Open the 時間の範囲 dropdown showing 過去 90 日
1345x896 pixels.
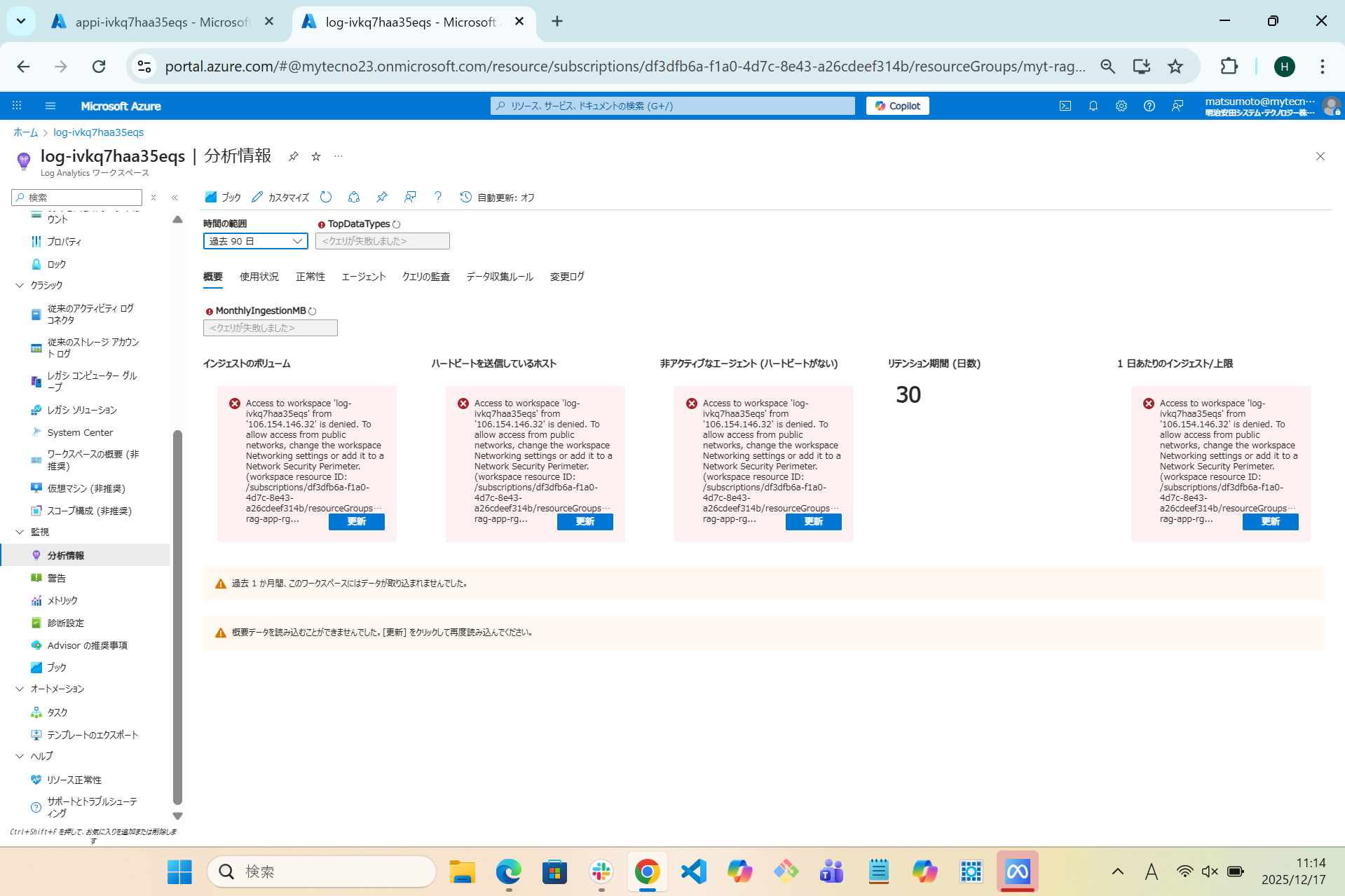pos(255,240)
